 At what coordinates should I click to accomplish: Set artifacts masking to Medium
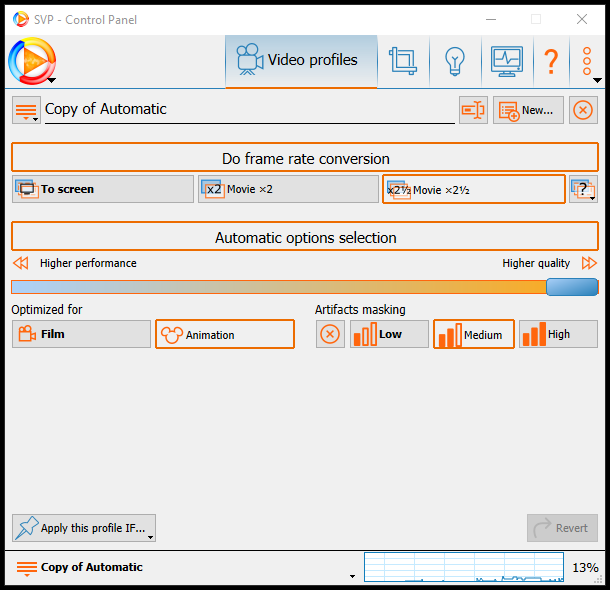pos(474,334)
